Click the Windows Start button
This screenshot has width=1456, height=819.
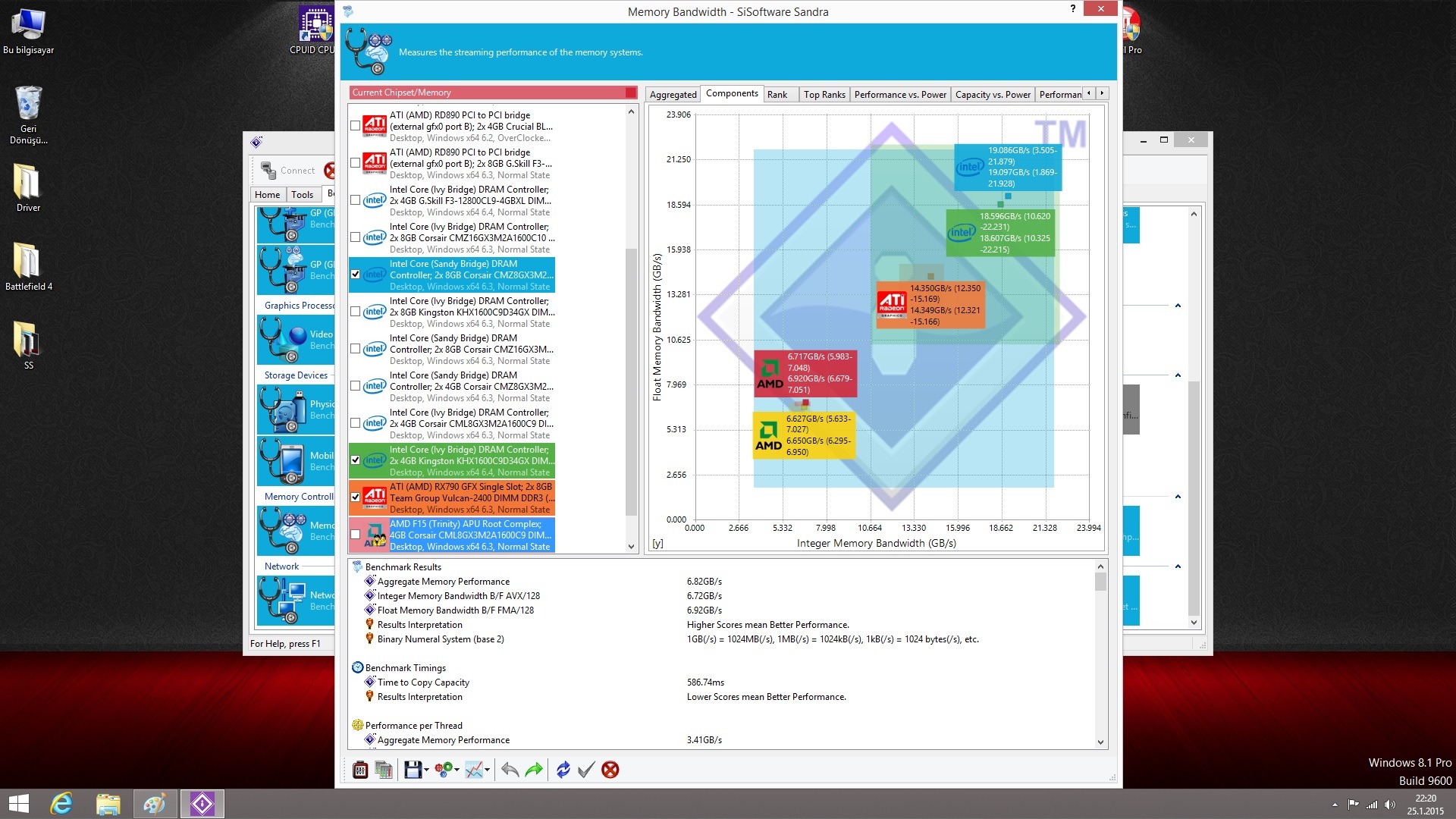tap(18, 804)
